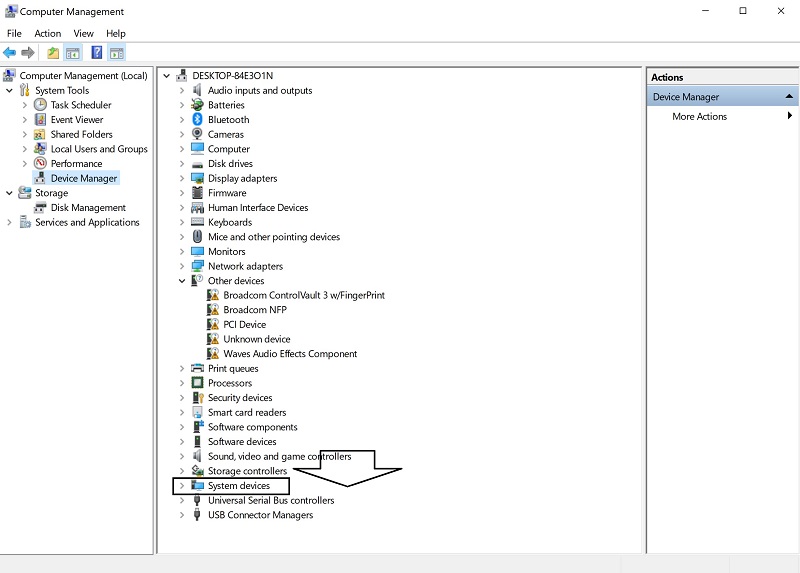
Task: Click the Mice and other pointing devices icon
Action: click(197, 237)
